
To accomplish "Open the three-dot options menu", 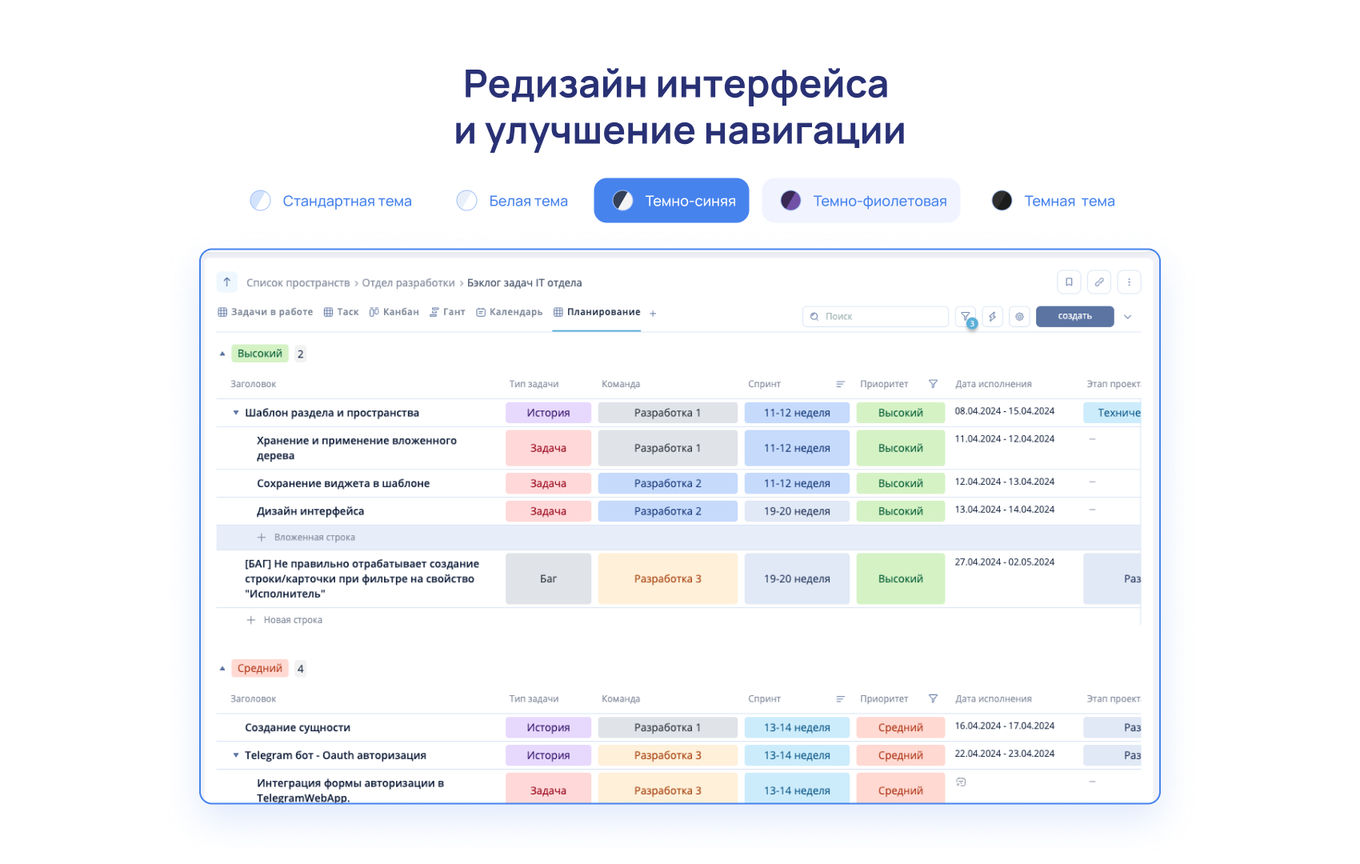I will [x=1129, y=282].
